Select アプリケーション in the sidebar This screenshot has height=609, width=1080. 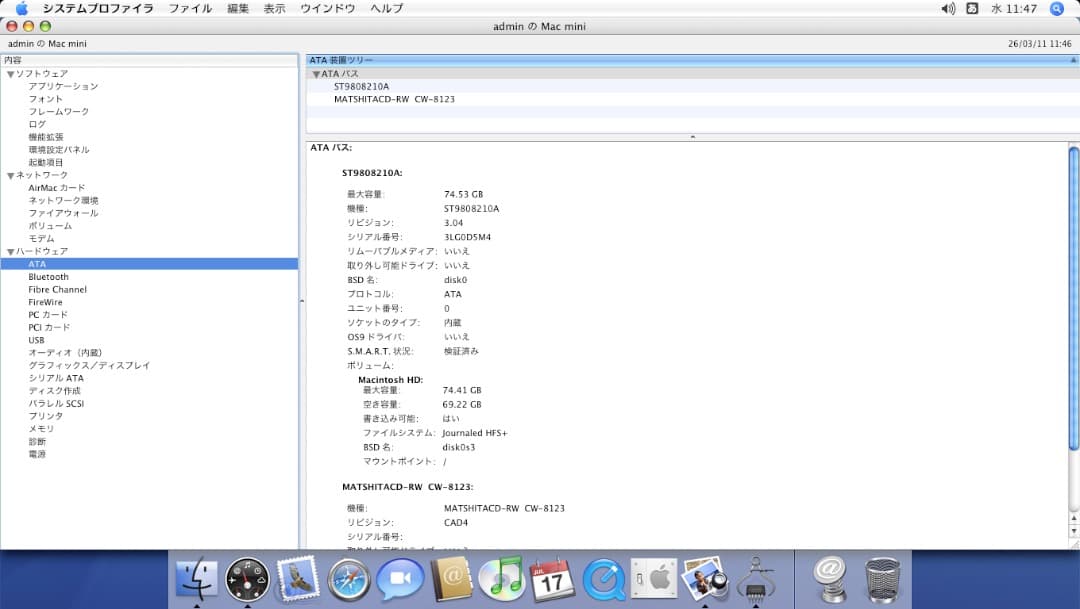(63, 86)
